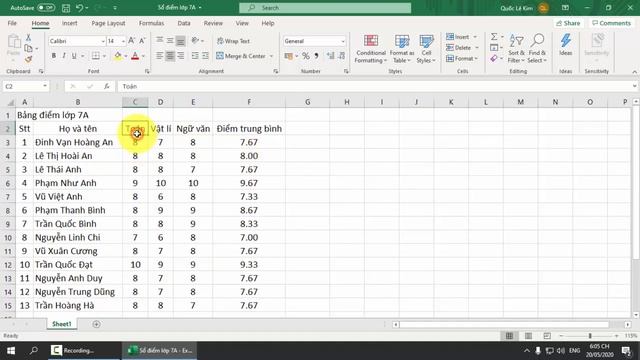
Task: Open the Font name dropdown
Action: coord(103,41)
